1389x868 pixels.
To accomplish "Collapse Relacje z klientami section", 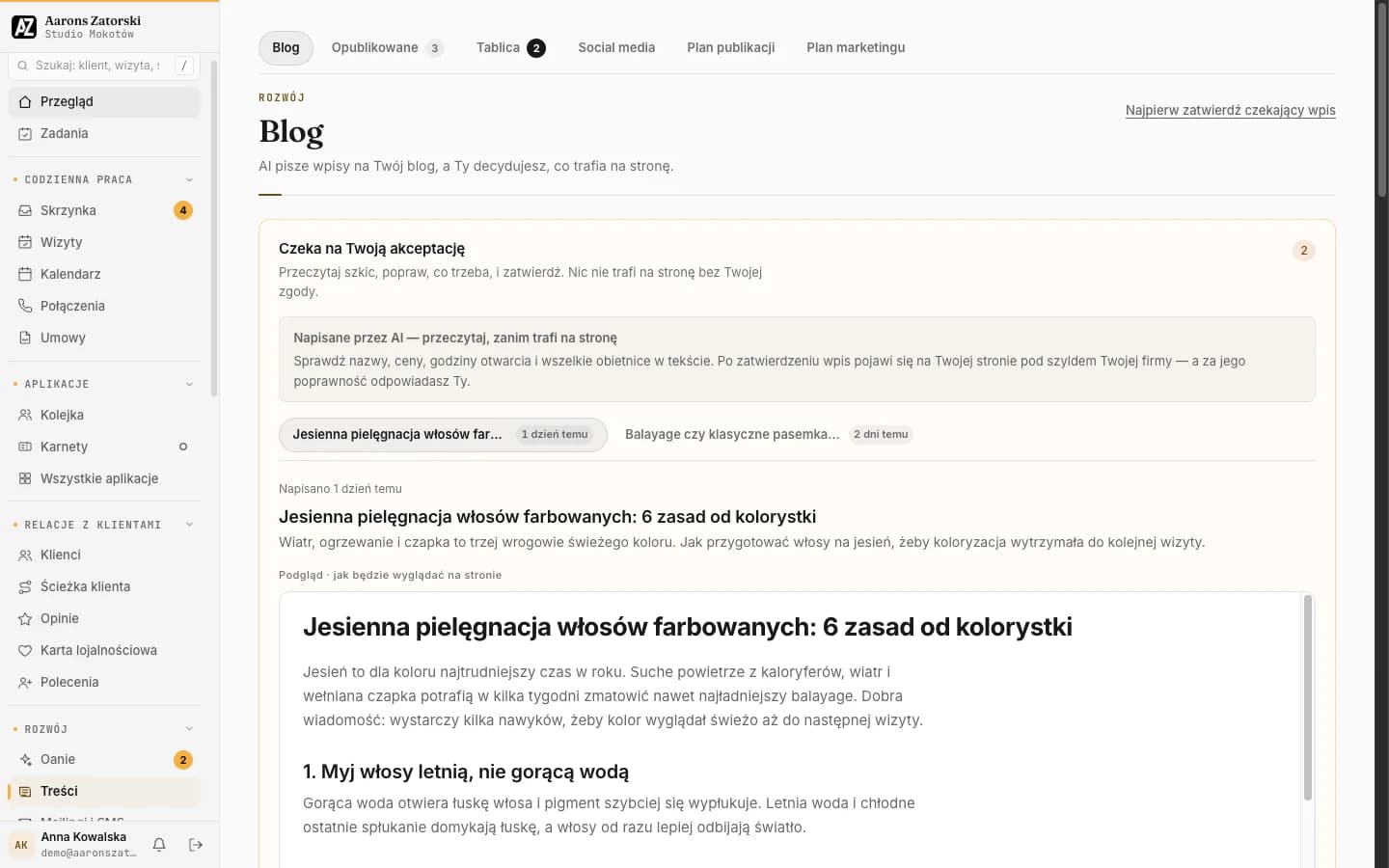I will coord(189,525).
